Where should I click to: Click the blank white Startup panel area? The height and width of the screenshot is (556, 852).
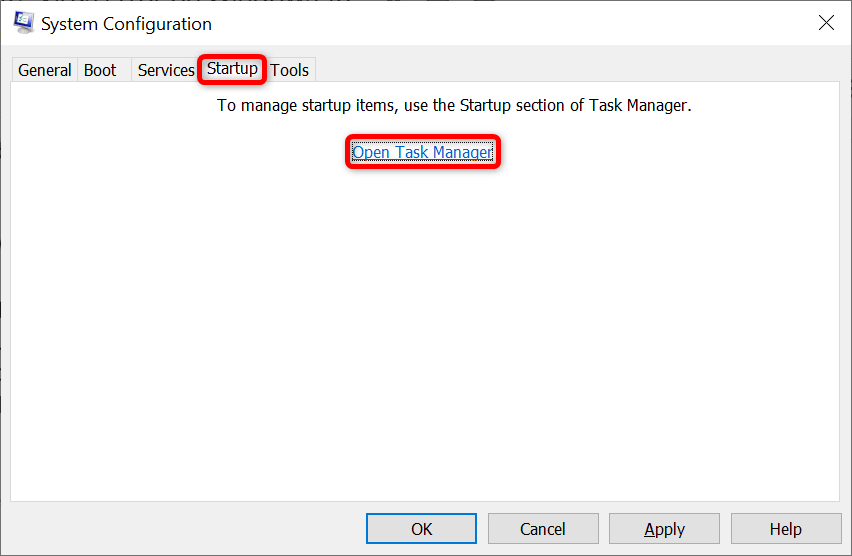pyautogui.click(x=425, y=330)
